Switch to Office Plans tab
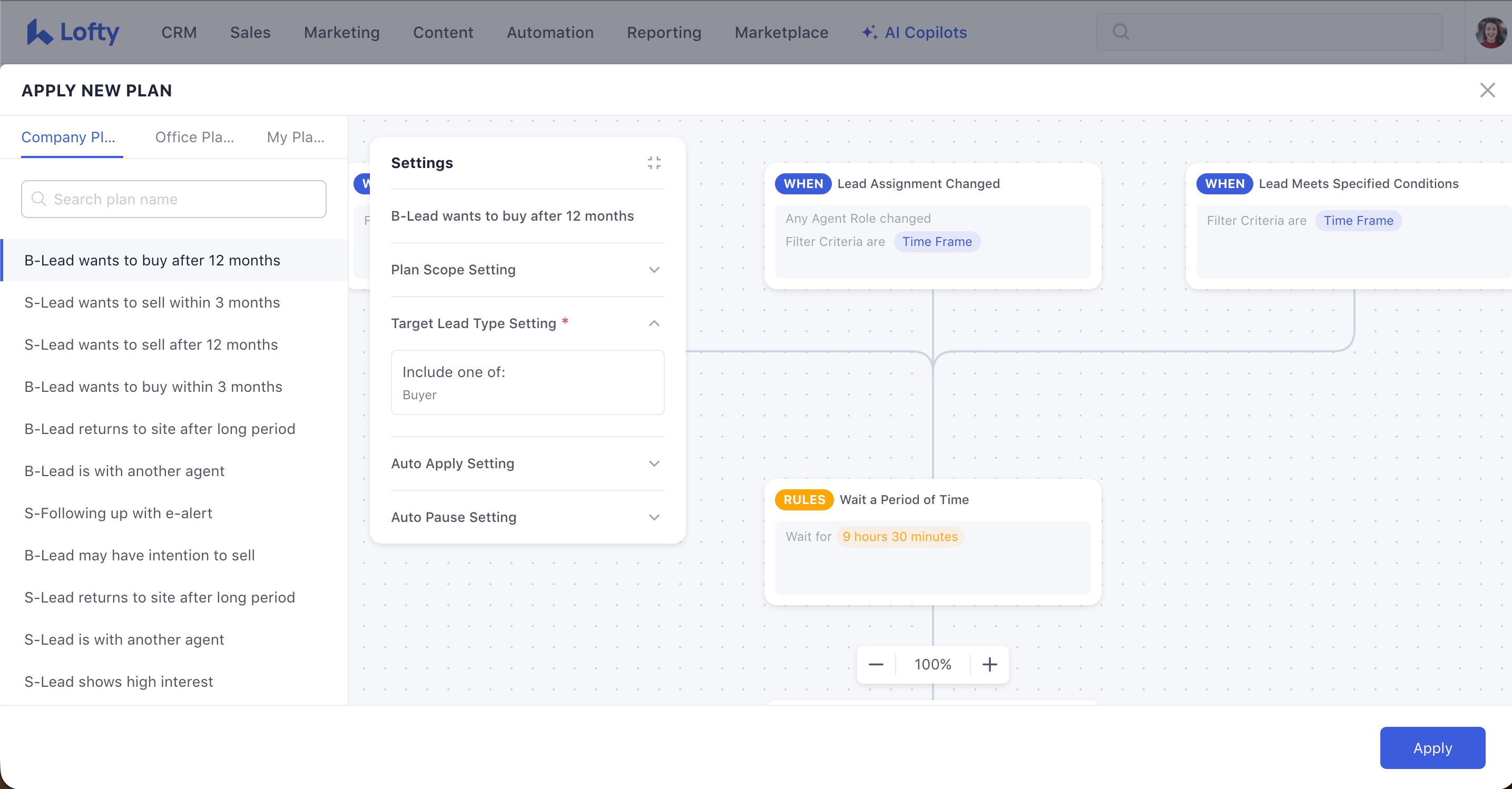This screenshot has height=789, width=1512. click(x=194, y=137)
